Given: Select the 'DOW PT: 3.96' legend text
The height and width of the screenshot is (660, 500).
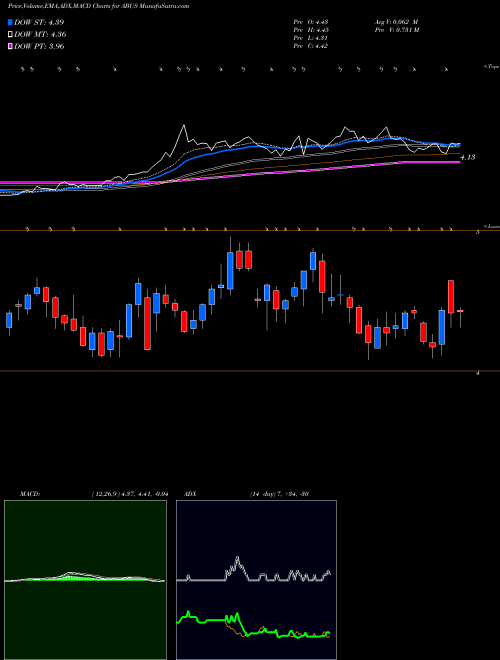Looking at the screenshot, I should click(39, 46).
